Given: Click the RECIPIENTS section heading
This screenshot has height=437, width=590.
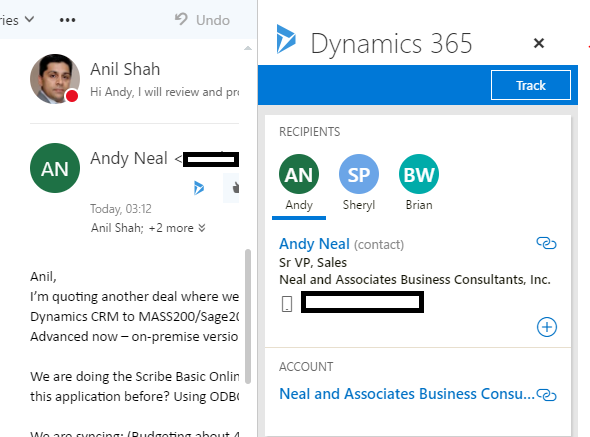Looking at the screenshot, I should click(x=309, y=132).
